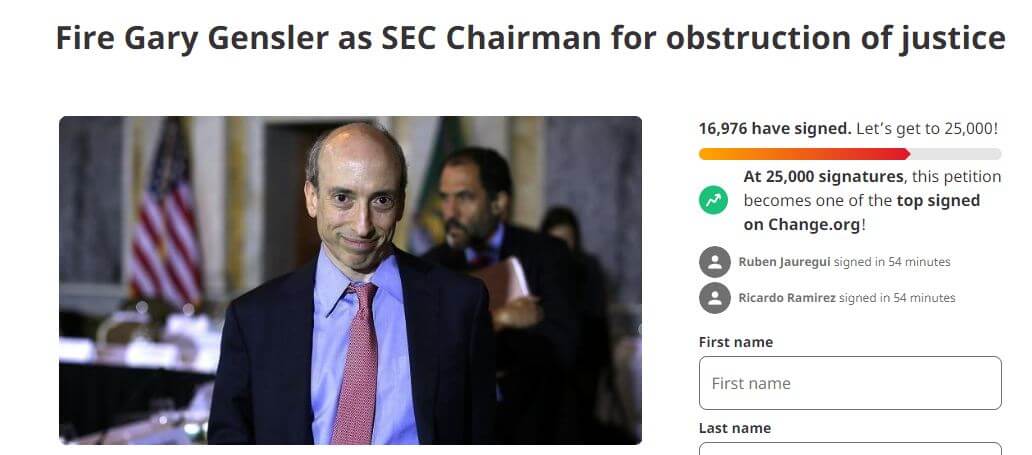Click the "Last name" field label

(x=735, y=428)
